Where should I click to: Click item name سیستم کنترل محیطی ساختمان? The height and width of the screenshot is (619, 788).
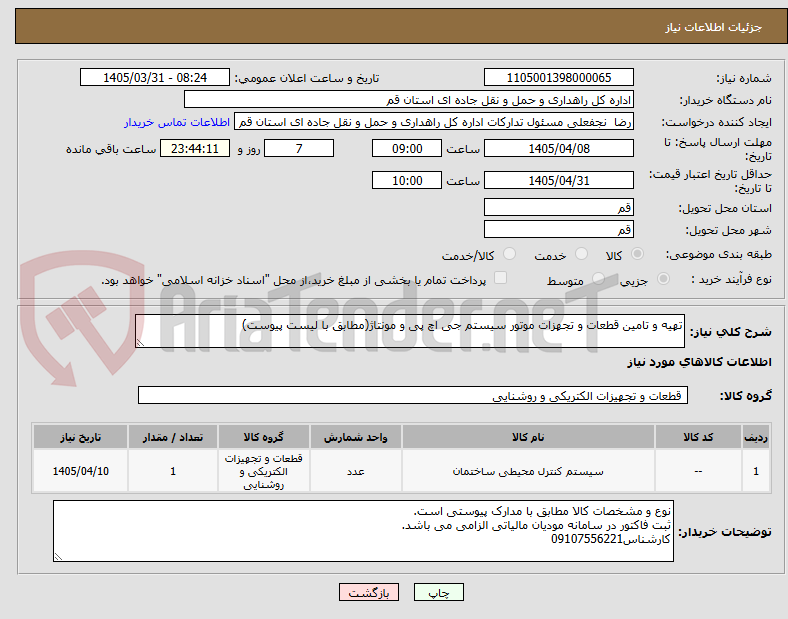[528, 471]
